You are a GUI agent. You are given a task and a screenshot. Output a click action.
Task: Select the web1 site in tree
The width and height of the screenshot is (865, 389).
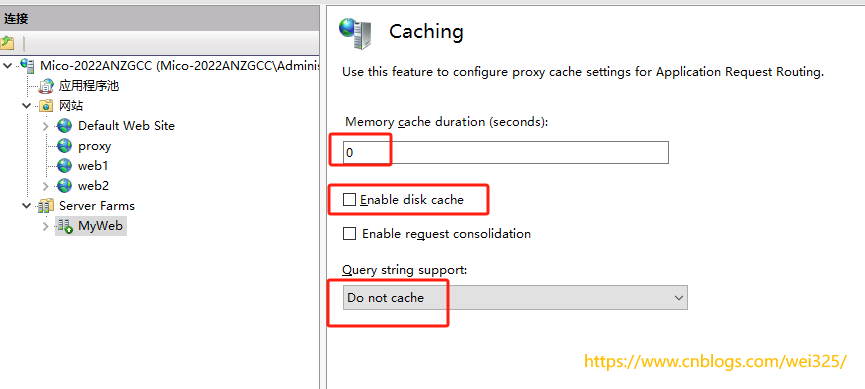[x=93, y=166]
